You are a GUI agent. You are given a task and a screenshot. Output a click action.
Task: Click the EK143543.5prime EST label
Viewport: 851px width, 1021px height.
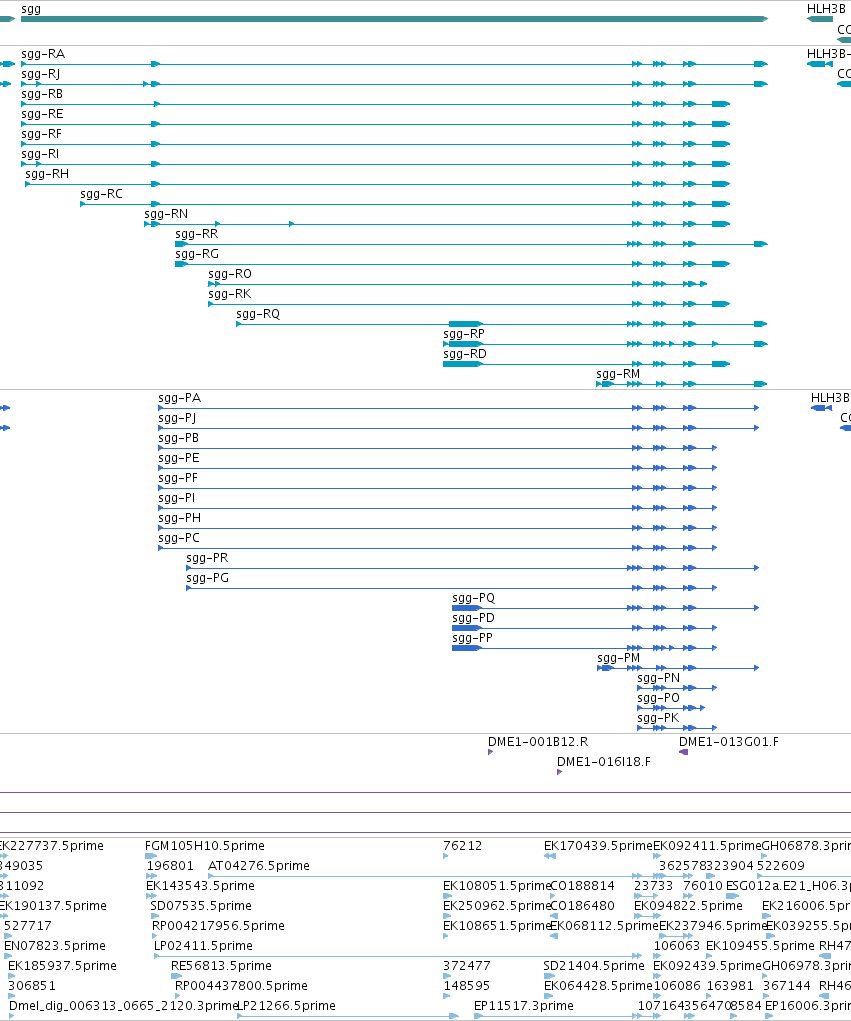[201, 886]
